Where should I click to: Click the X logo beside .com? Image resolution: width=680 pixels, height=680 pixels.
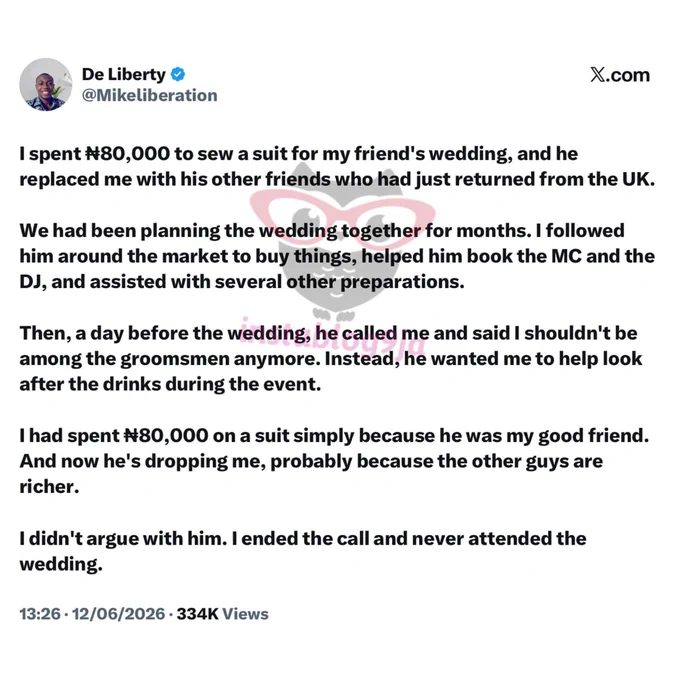coord(597,75)
